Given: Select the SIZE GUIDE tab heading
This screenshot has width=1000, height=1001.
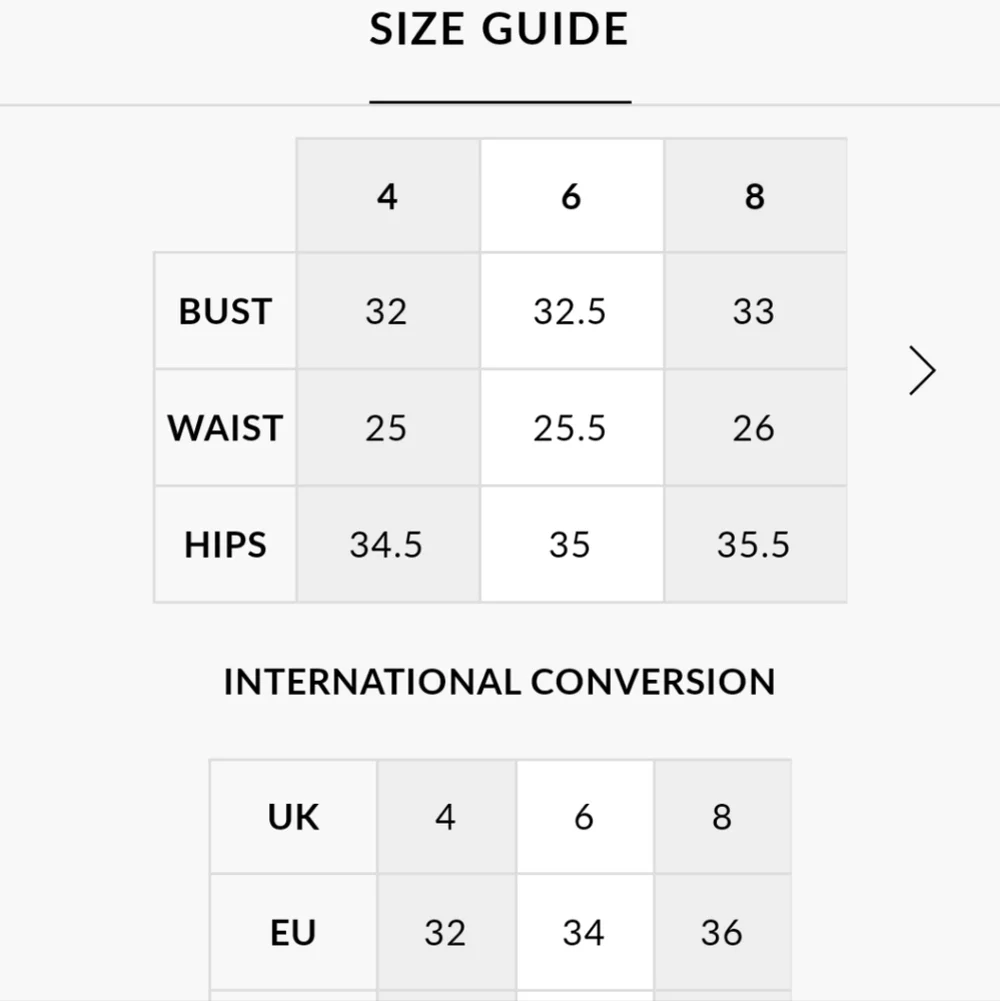Looking at the screenshot, I should coord(499,29).
